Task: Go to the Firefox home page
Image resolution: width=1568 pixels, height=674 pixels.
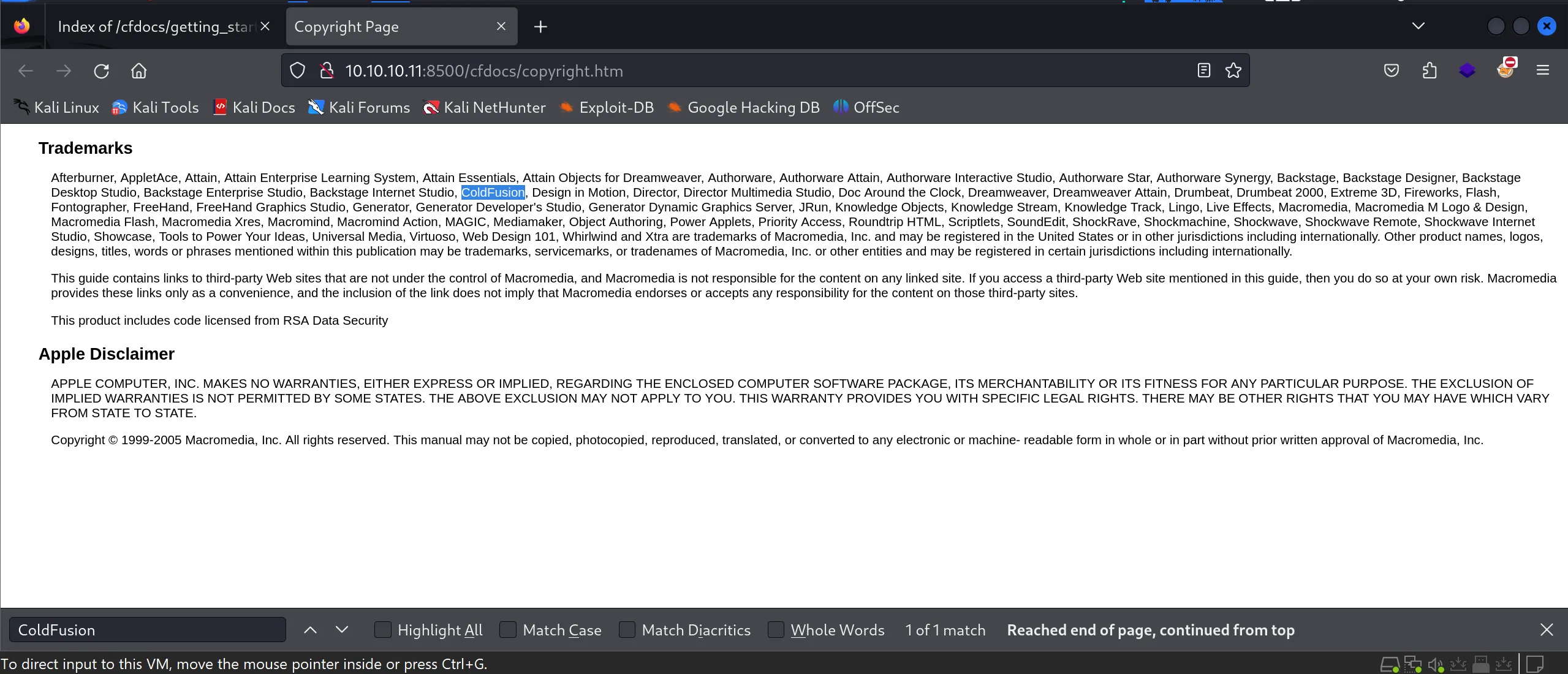Action: click(139, 71)
